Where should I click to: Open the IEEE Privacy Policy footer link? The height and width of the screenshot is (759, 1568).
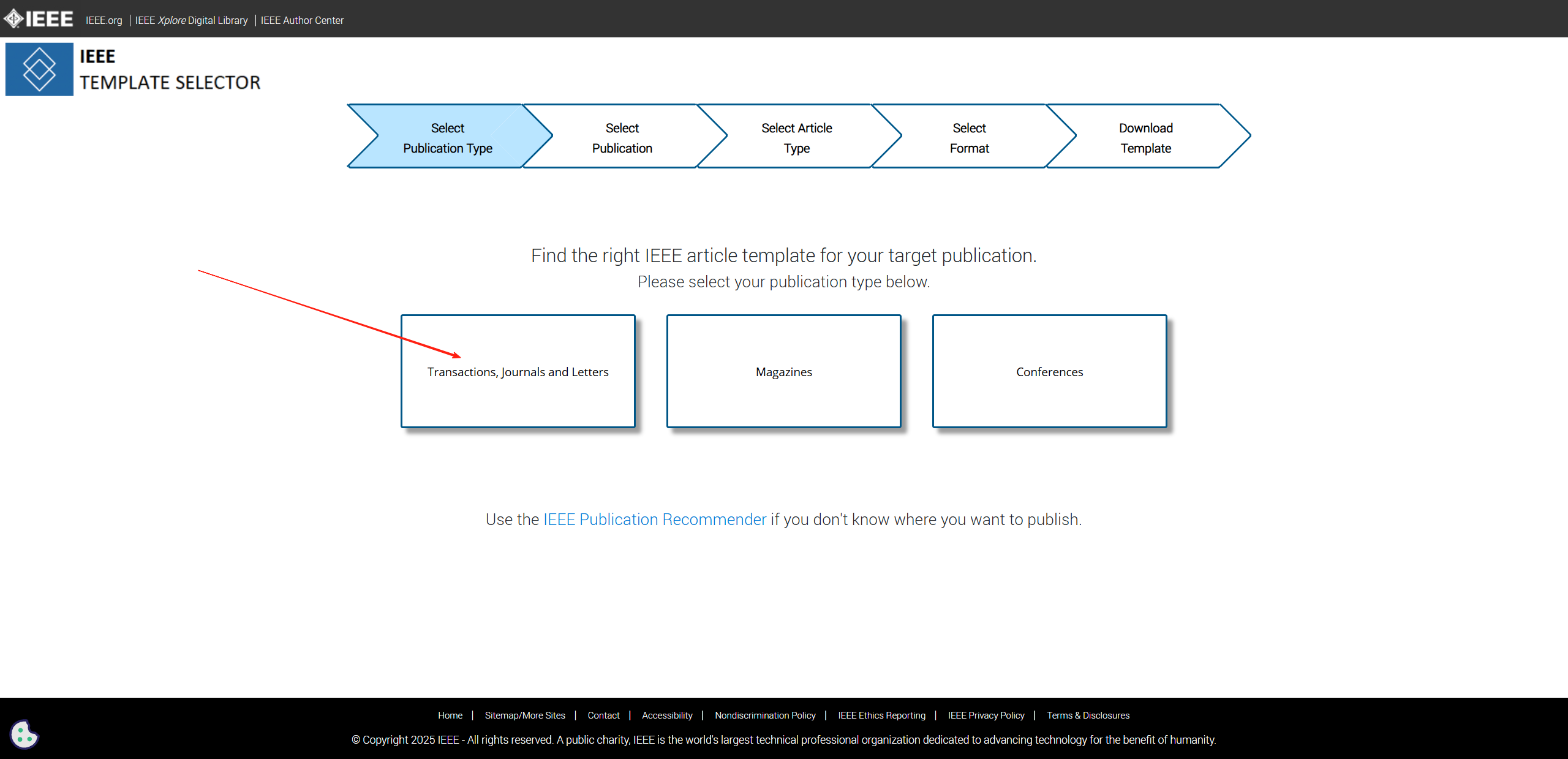pos(986,715)
